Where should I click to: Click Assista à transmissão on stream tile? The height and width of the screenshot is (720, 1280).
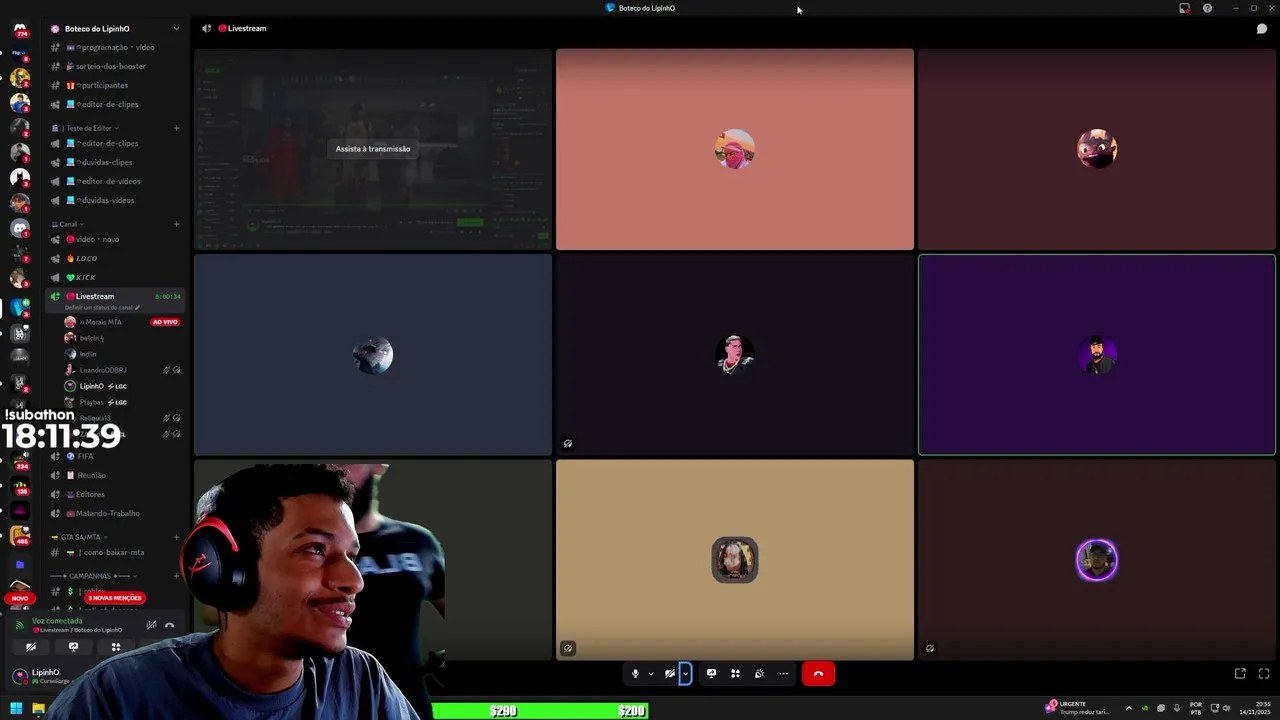(373, 149)
